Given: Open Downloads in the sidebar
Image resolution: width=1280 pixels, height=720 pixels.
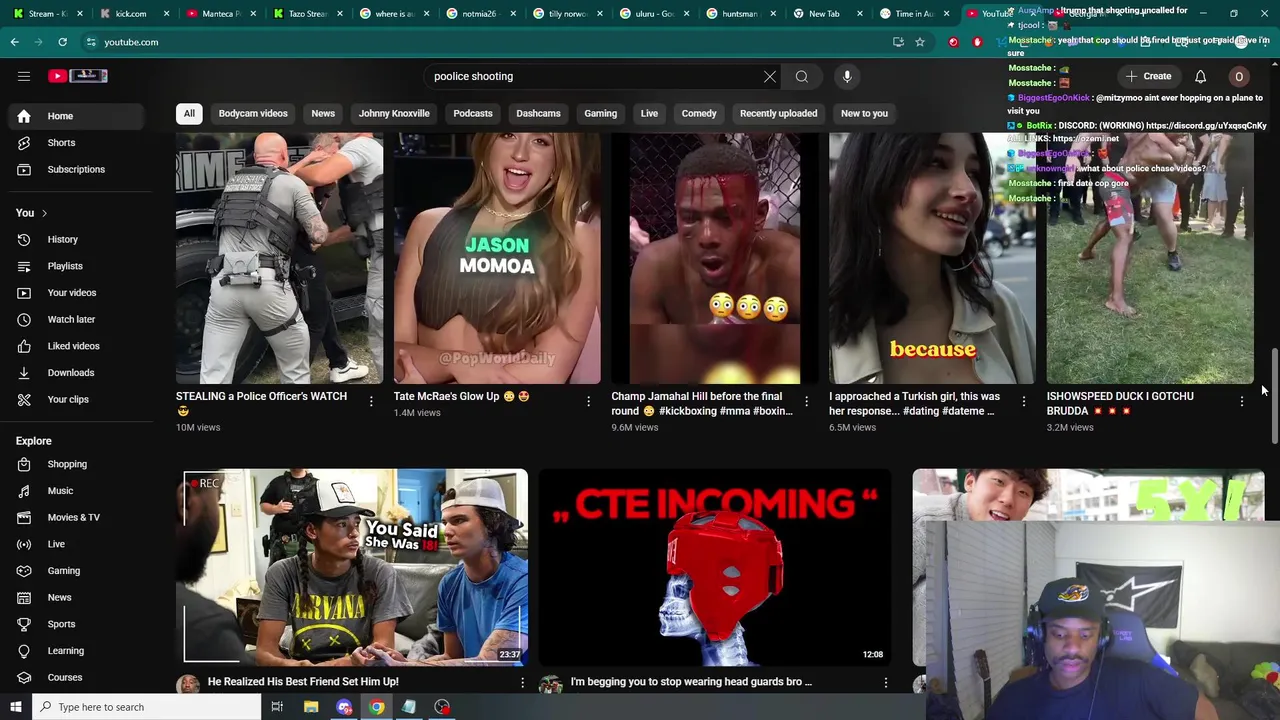Looking at the screenshot, I should pos(76,372).
